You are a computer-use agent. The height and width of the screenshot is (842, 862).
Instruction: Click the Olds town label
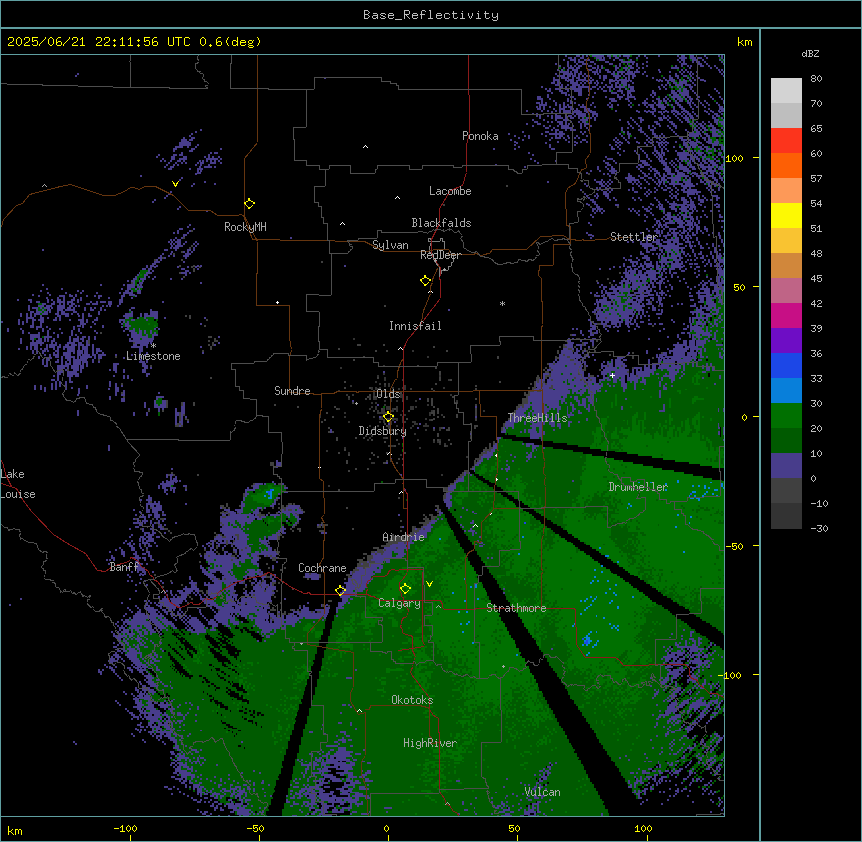(x=388, y=394)
